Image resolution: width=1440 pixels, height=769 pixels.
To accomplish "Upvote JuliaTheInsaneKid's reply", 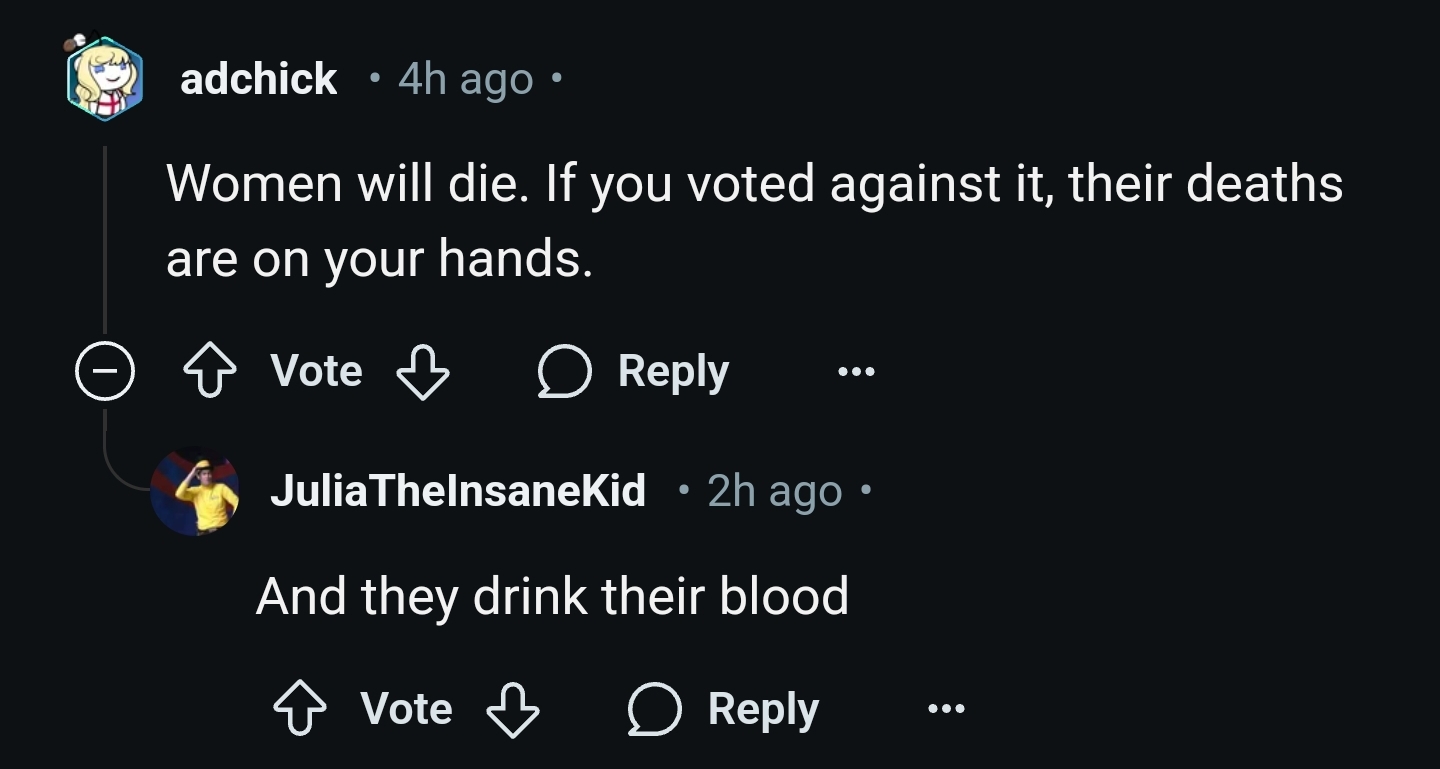I will [x=299, y=710].
